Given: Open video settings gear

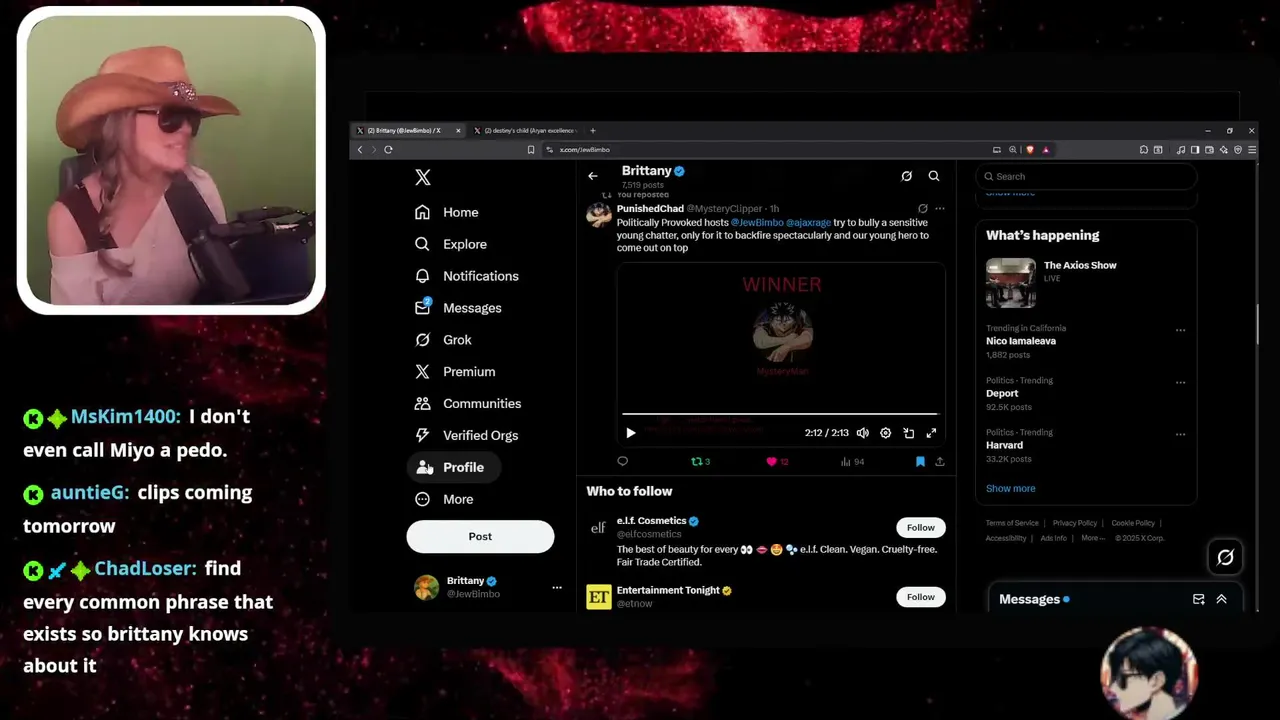Looking at the screenshot, I should coord(885,433).
